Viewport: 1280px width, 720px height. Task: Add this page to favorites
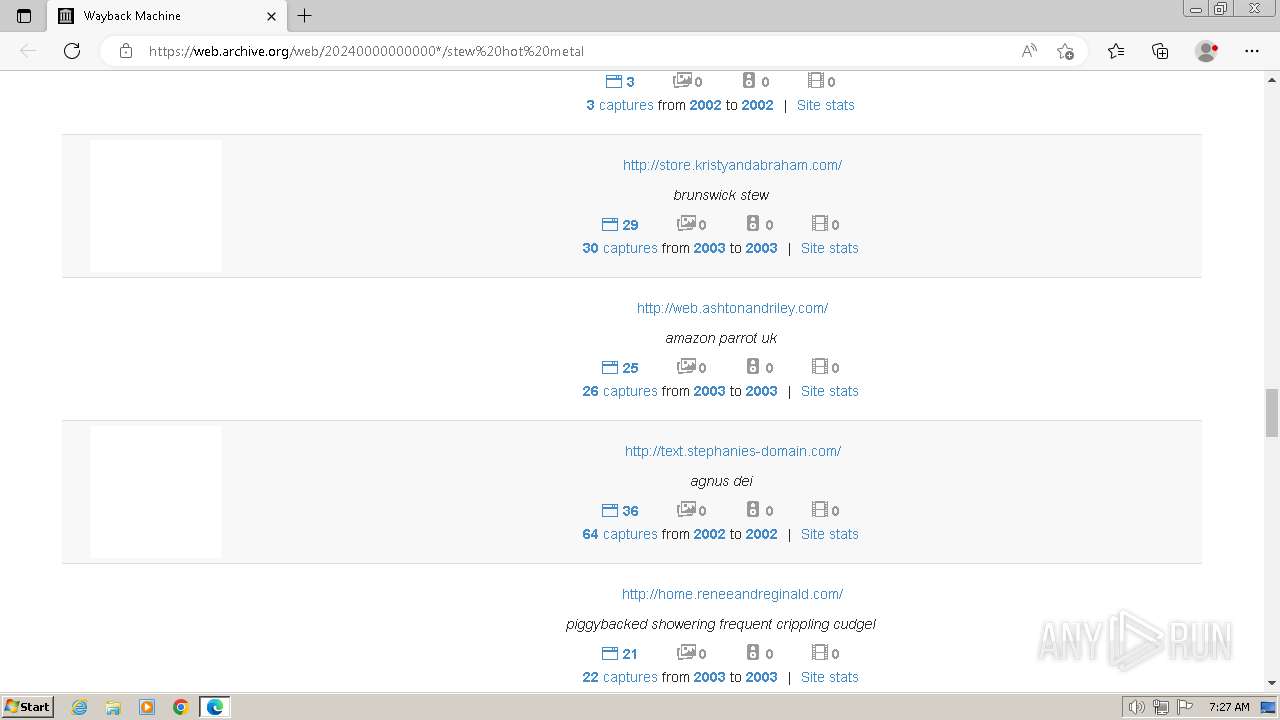tap(1065, 51)
